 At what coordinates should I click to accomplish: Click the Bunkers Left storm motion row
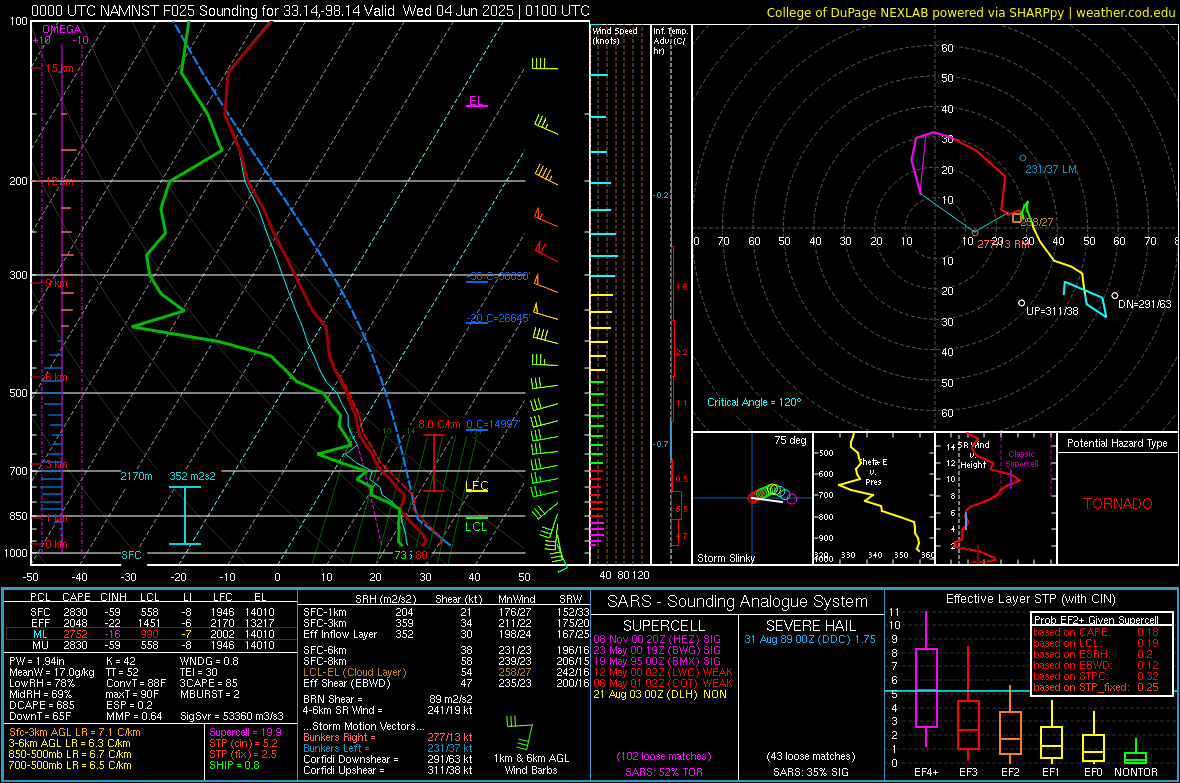pyautogui.click(x=388, y=748)
